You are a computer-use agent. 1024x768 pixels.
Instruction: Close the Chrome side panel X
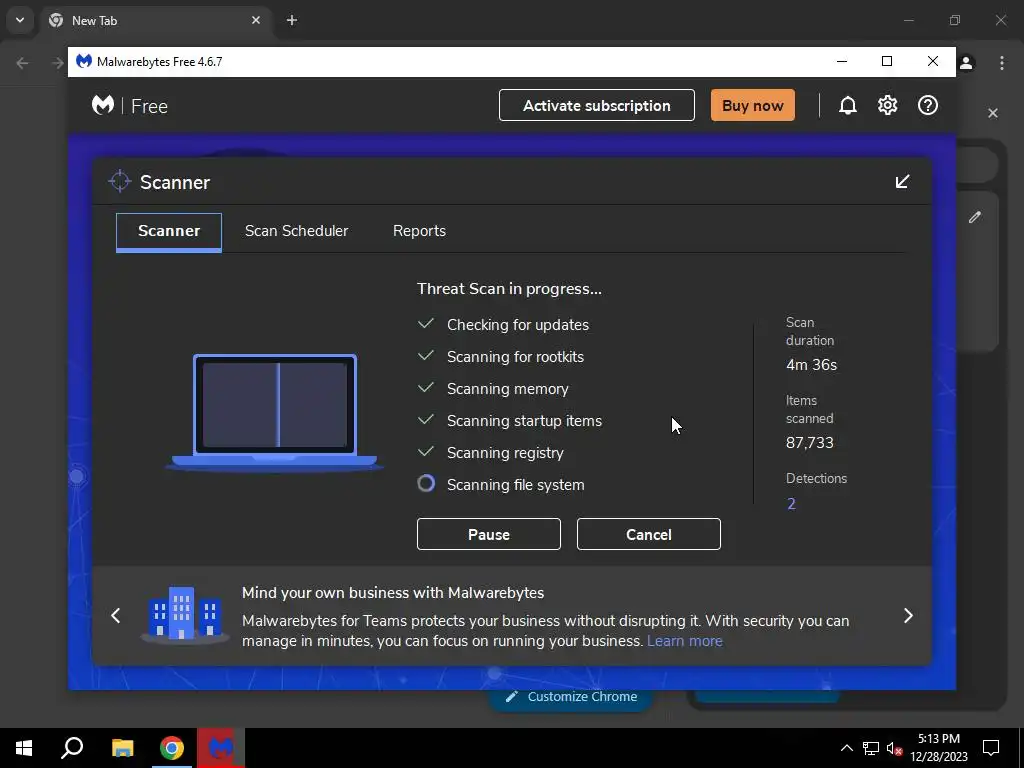[x=993, y=114]
